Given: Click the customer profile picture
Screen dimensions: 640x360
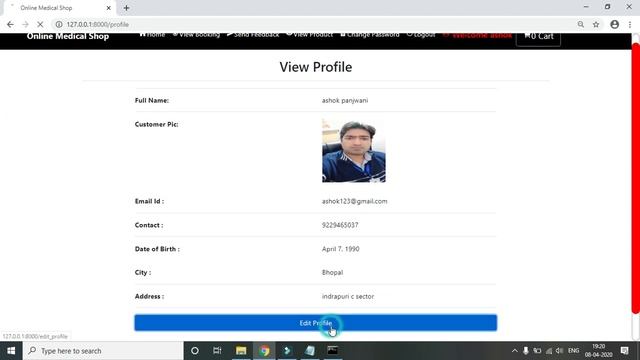Looking at the screenshot, I should pyautogui.click(x=353, y=151).
